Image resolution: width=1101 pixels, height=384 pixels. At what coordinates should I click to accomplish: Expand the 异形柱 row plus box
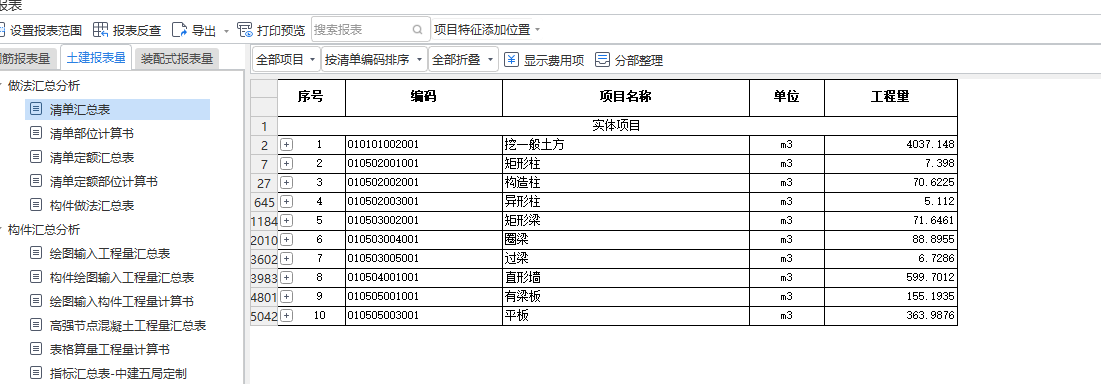click(286, 201)
